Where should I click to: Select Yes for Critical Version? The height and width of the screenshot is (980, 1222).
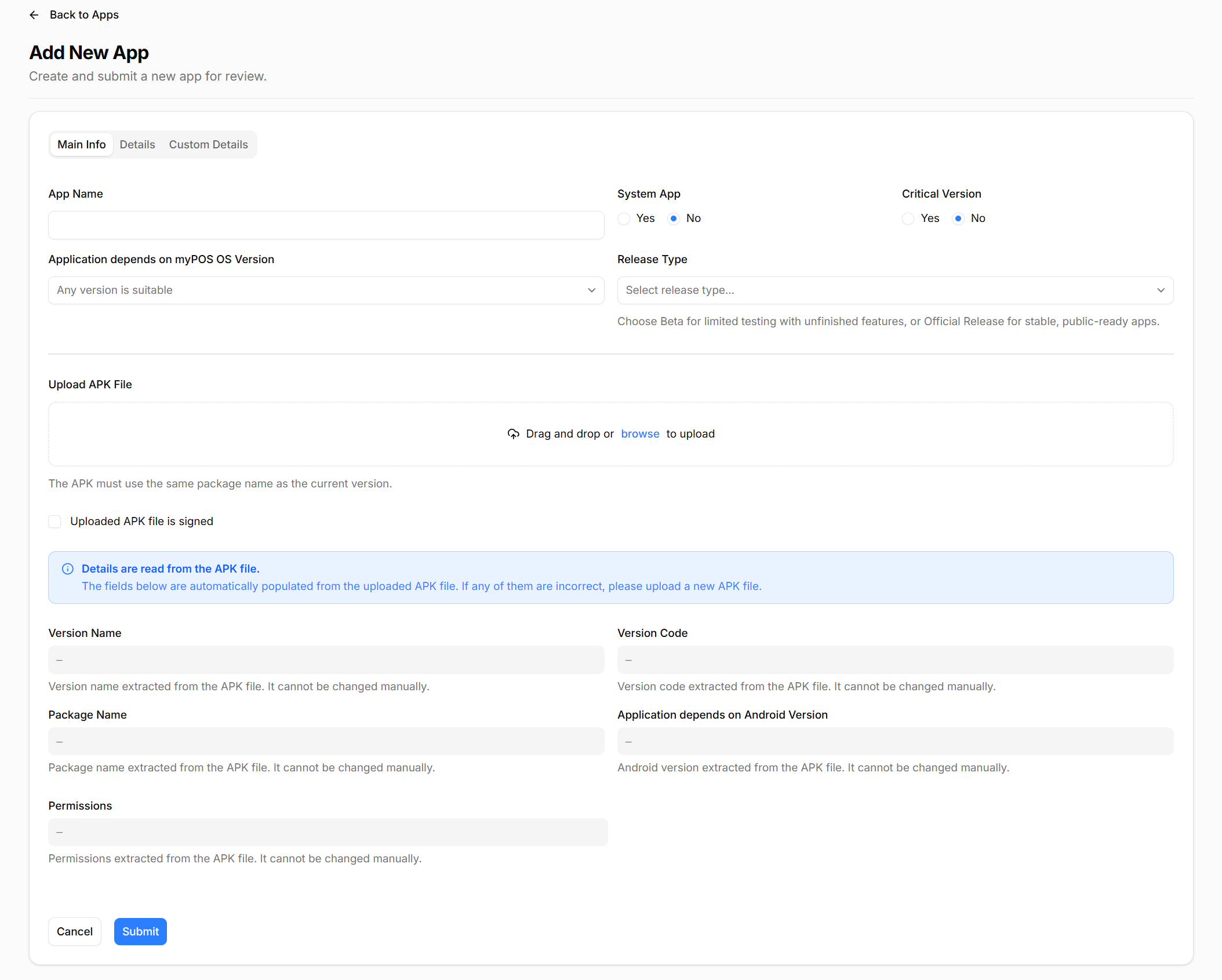(907, 218)
